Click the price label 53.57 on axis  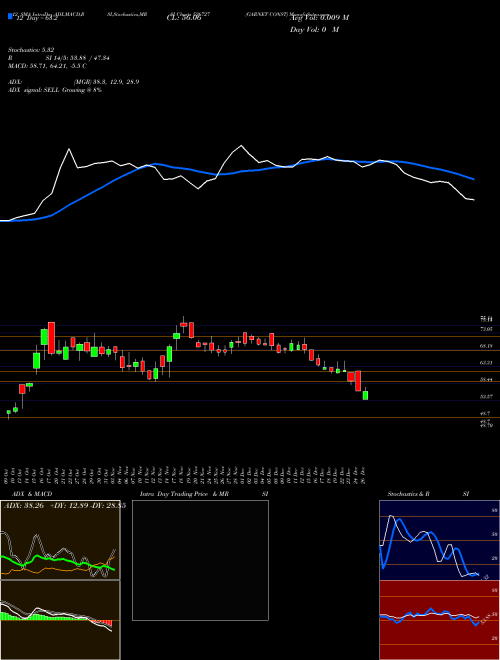[x=486, y=396]
